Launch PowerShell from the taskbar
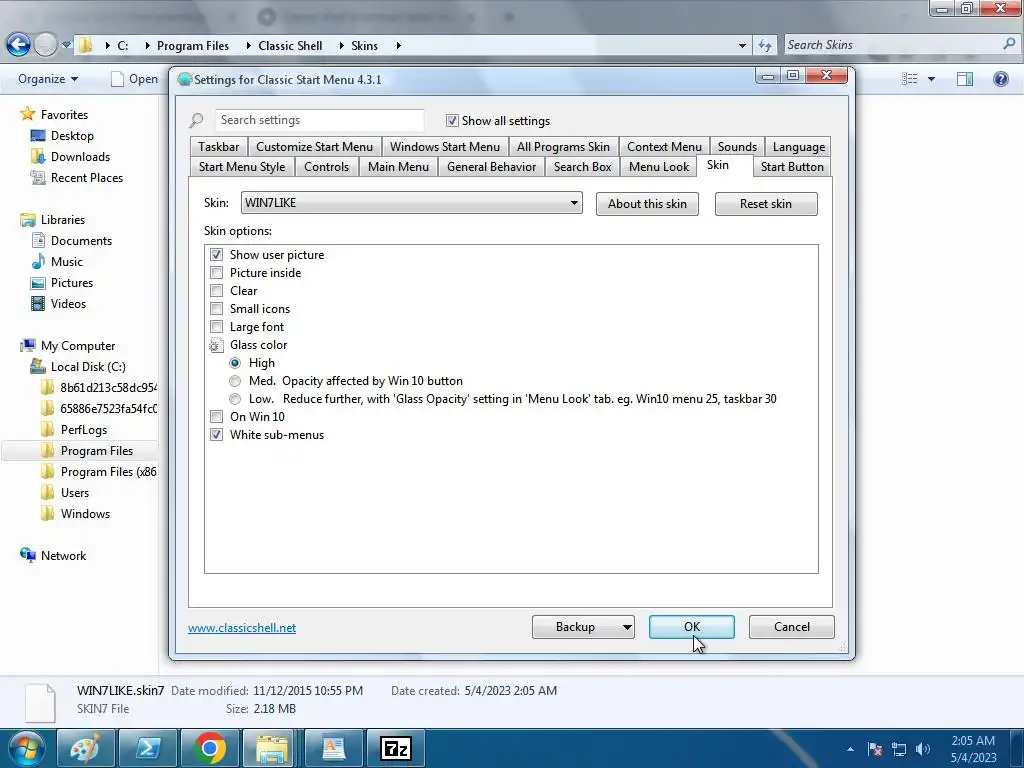Screen dimensions: 1024x768 (147, 748)
